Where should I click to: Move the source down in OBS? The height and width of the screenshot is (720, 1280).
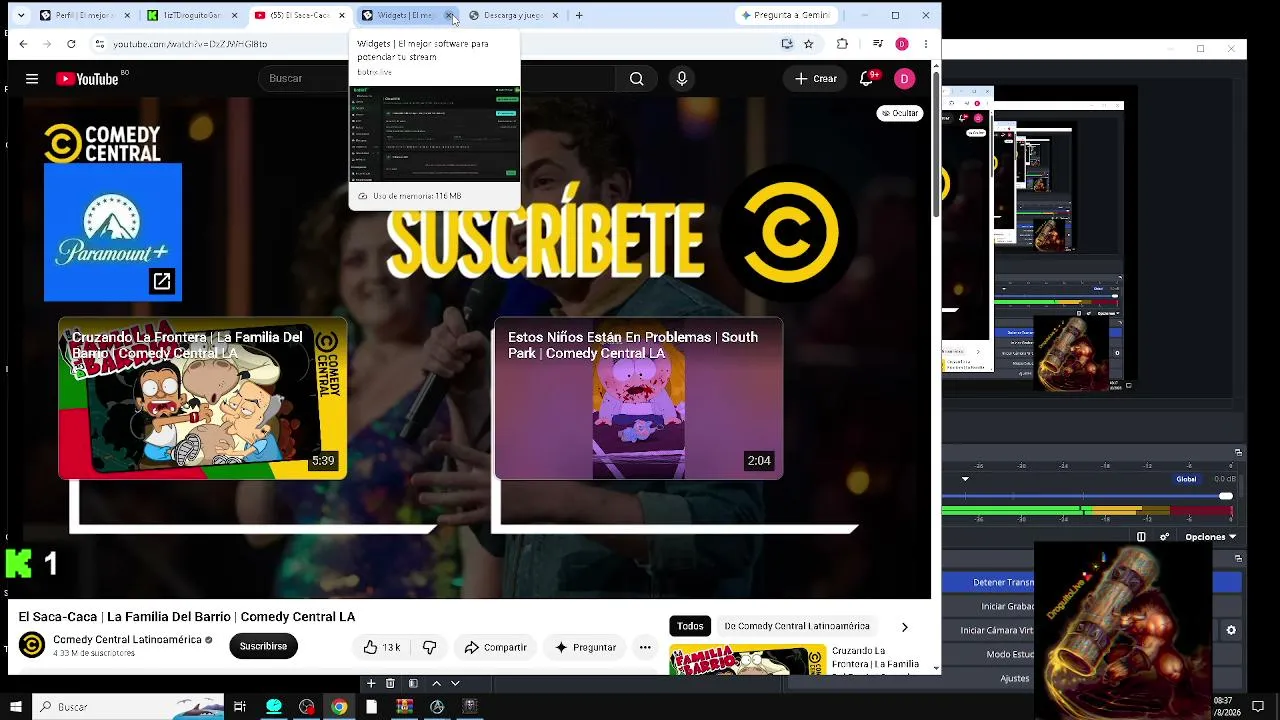click(455, 683)
